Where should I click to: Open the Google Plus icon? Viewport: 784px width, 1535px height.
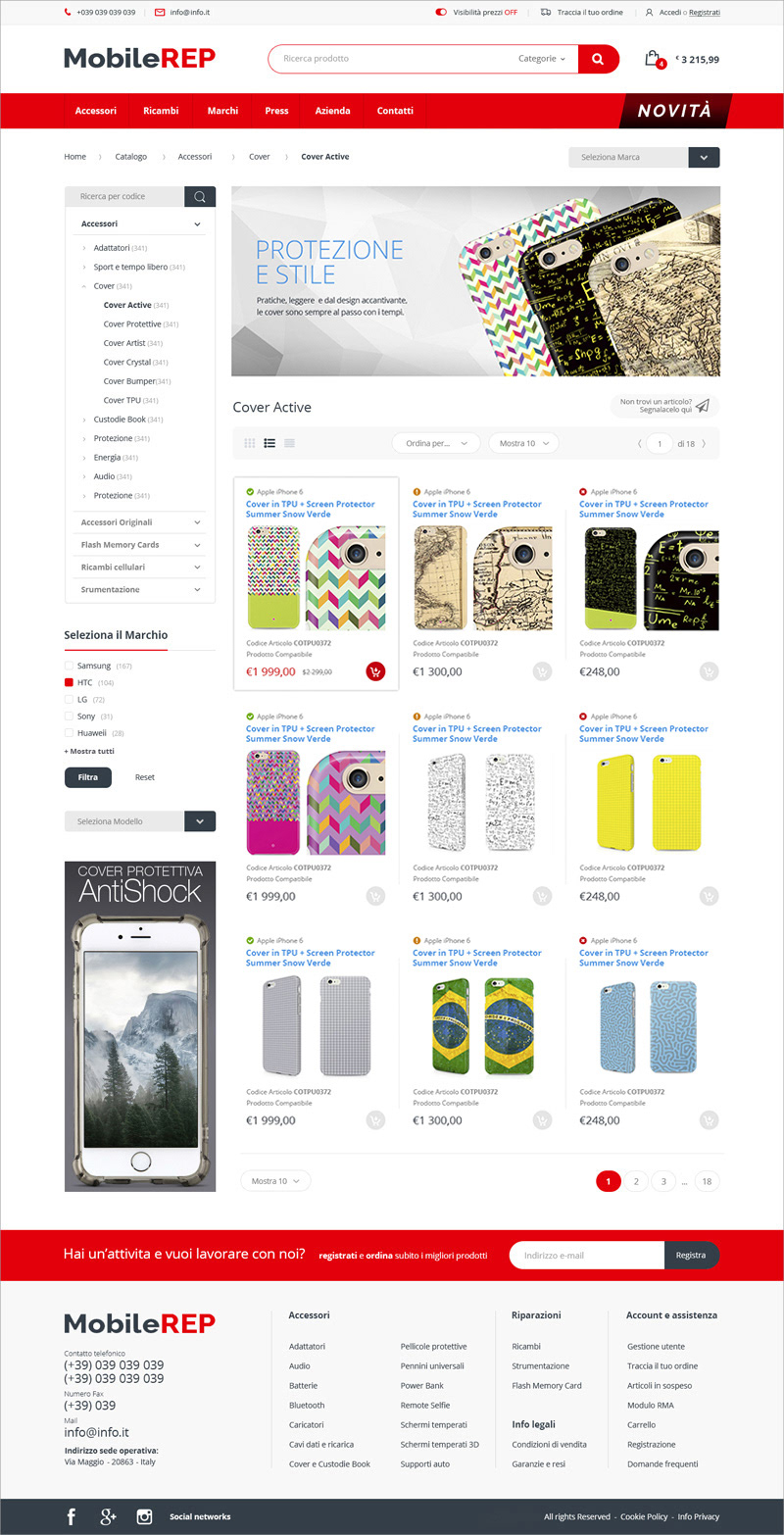click(108, 1516)
